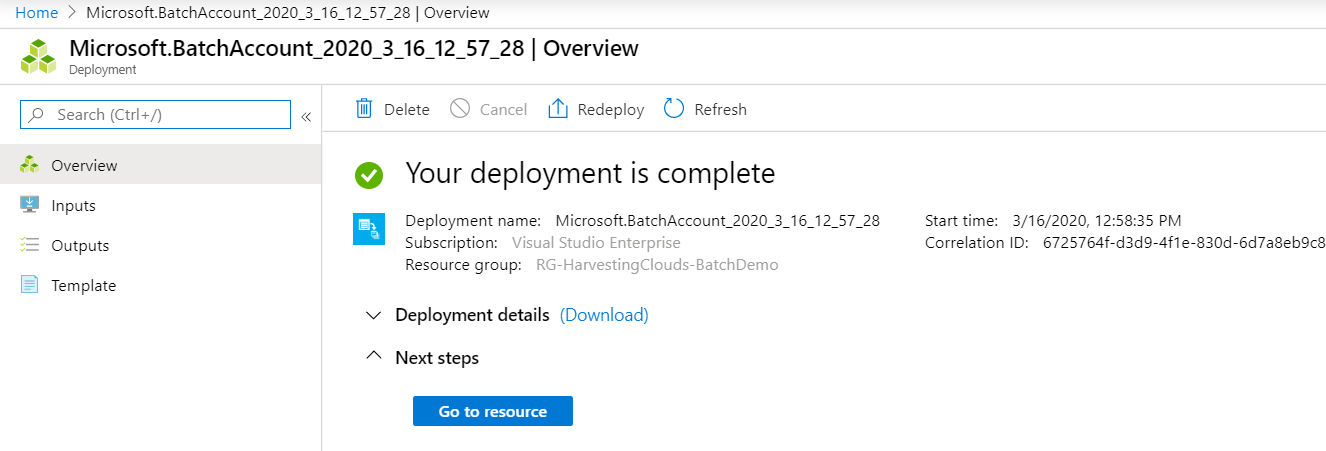1326x451 pixels.
Task: Click the Refresh circular arrow icon
Action: click(x=674, y=109)
